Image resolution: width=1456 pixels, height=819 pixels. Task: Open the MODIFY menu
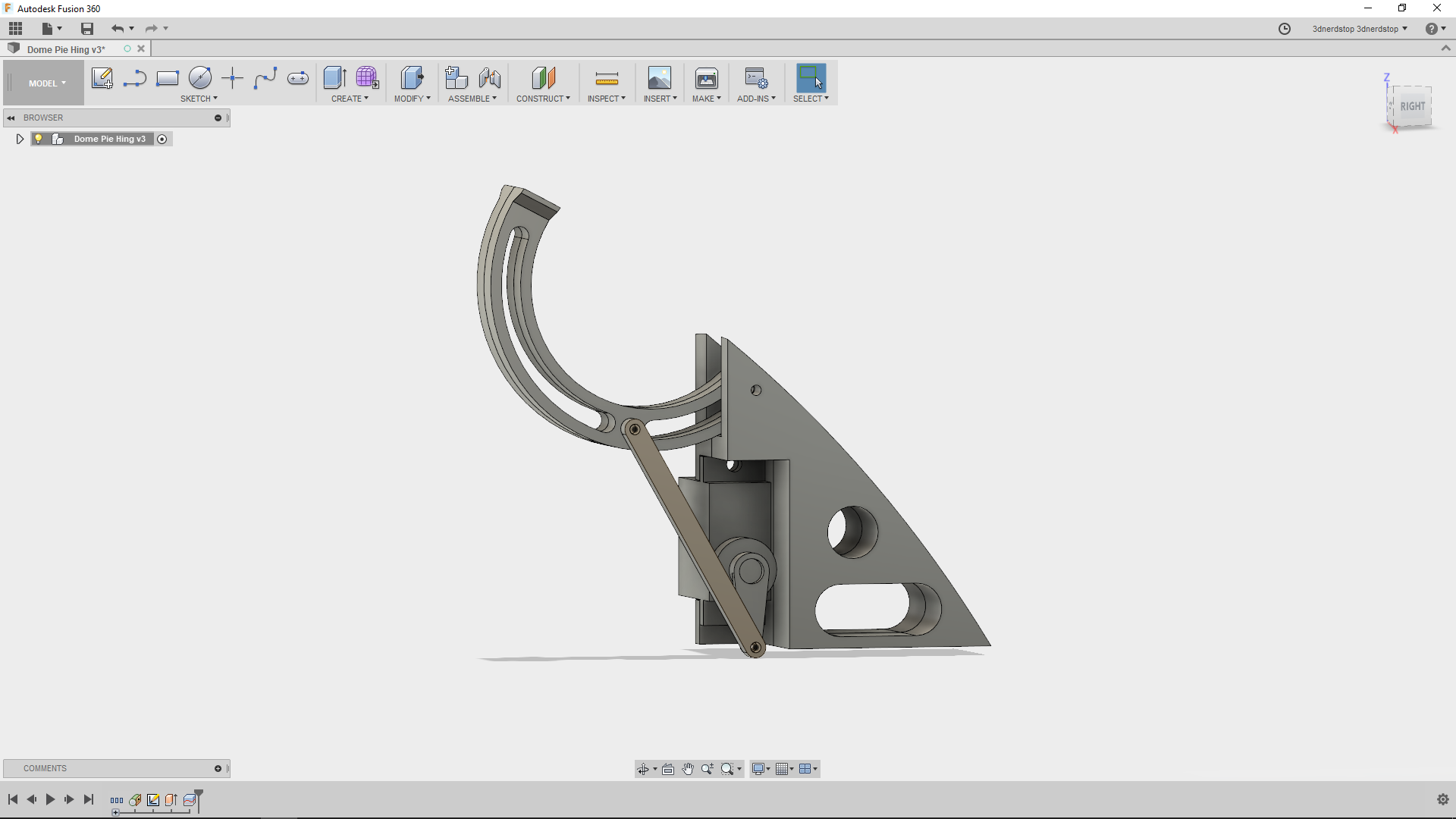(412, 99)
